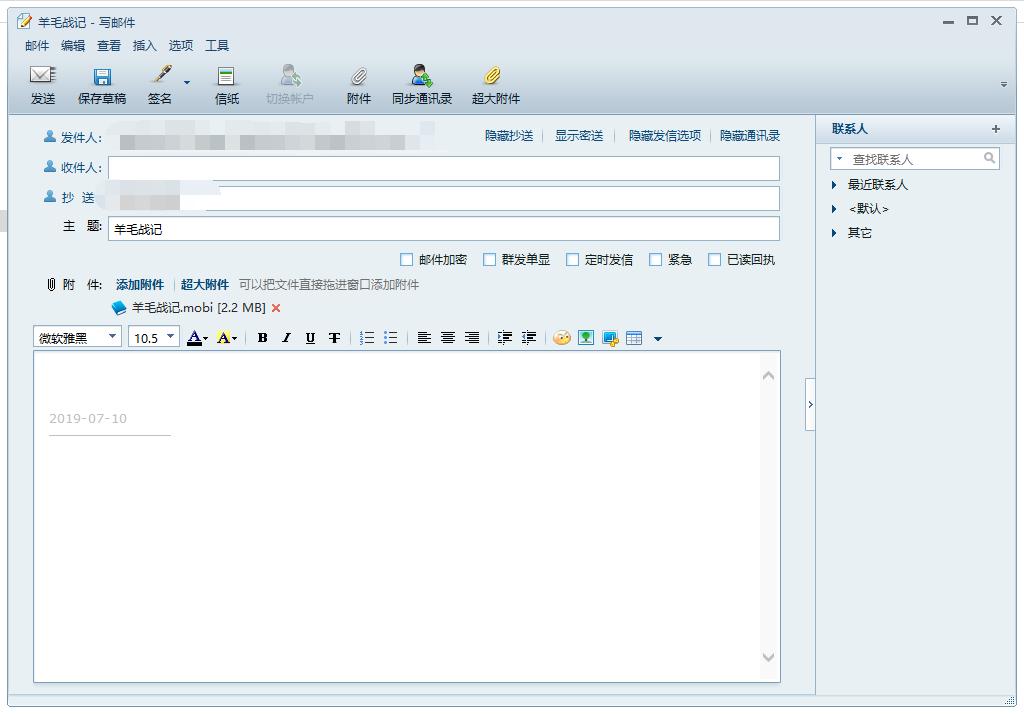Image resolution: width=1024 pixels, height=714 pixels.
Task: Click the Signature (签名) pen icon
Action: pyautogui.click(x=161, y=74)
